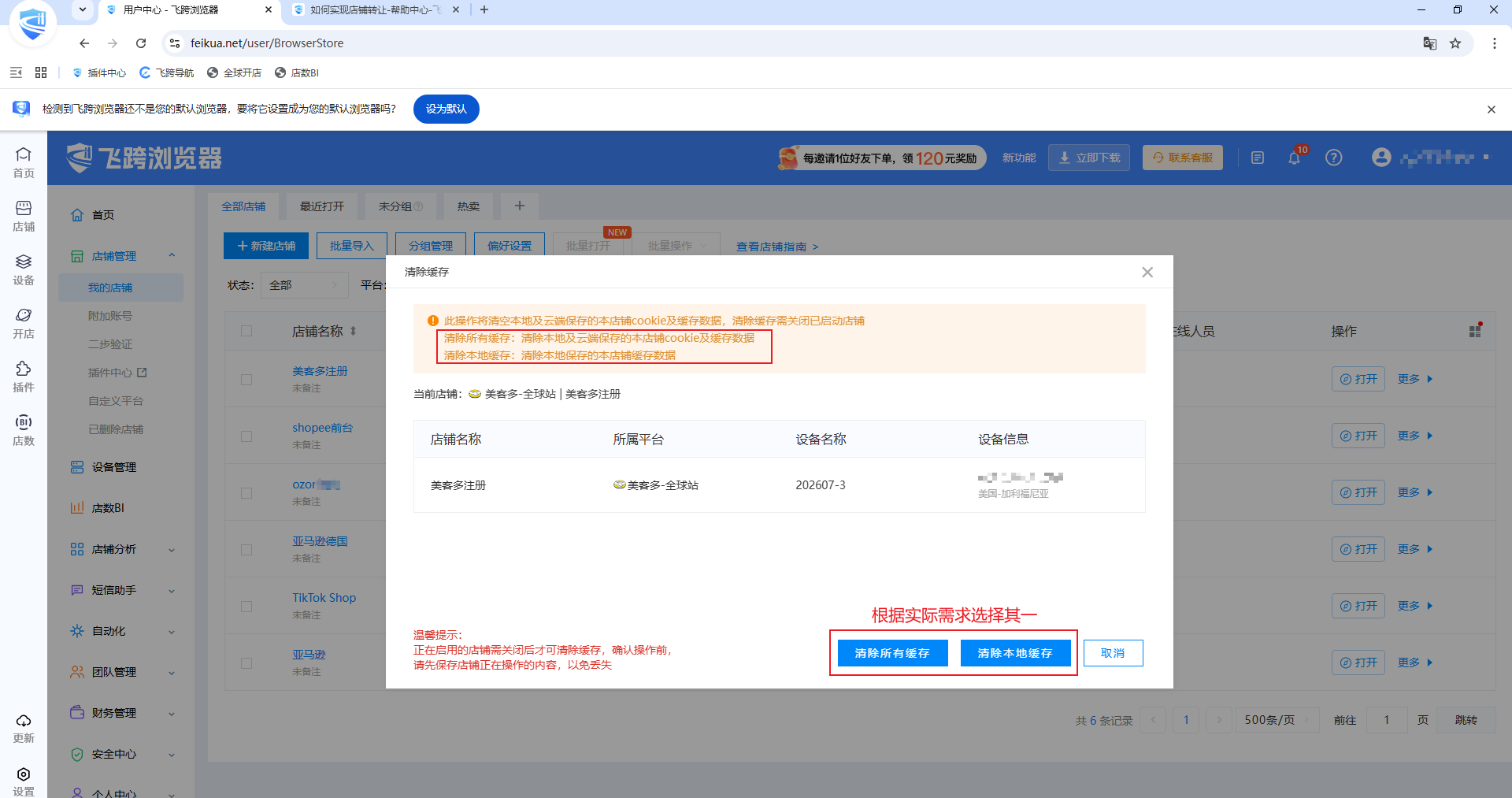Click the translate page icon in address bar
Image resolution: width=1512 pixels, height=798 pixels.
coord(1430,43)
